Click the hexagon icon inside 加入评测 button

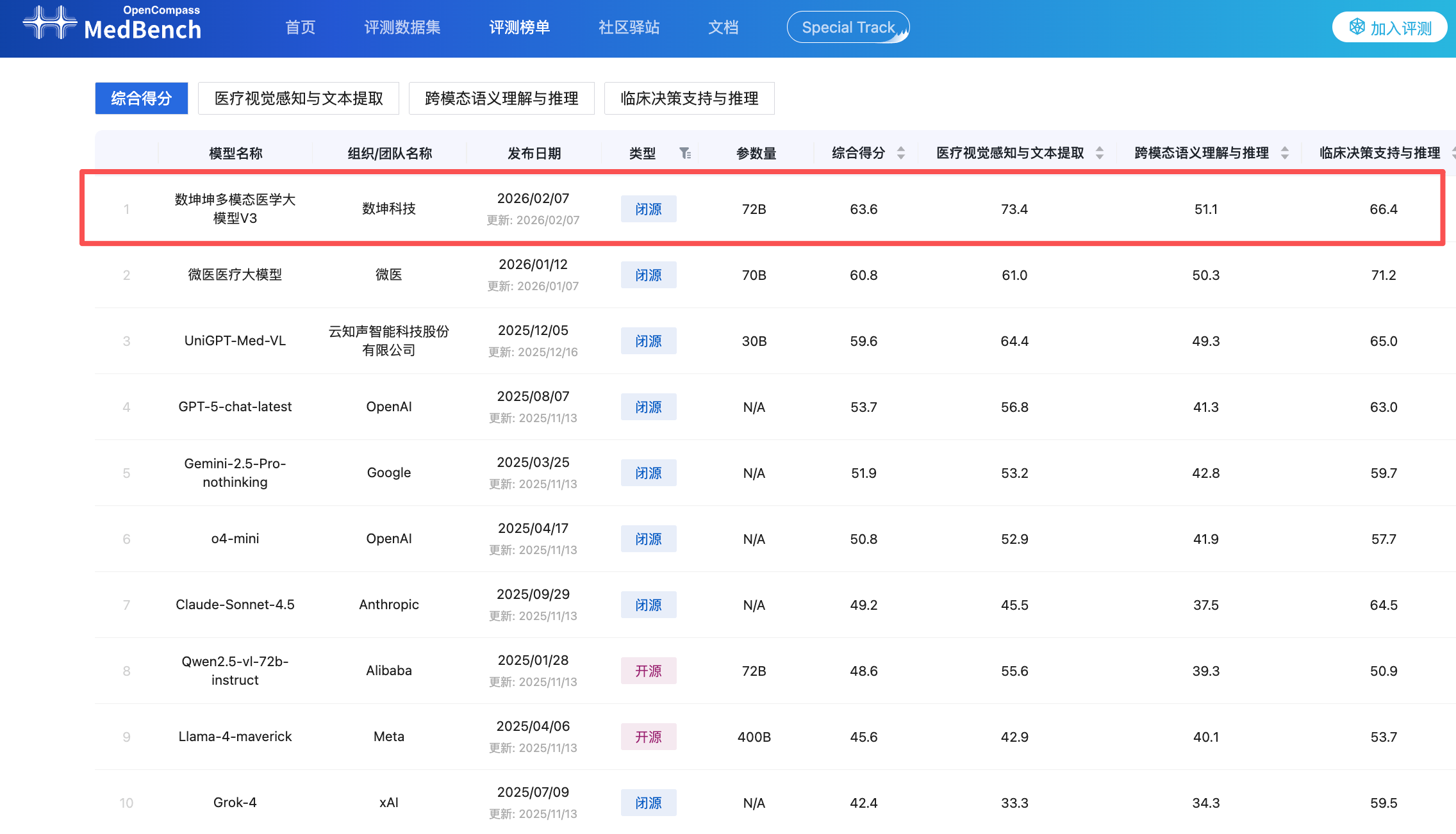[x=1357, y=27]
